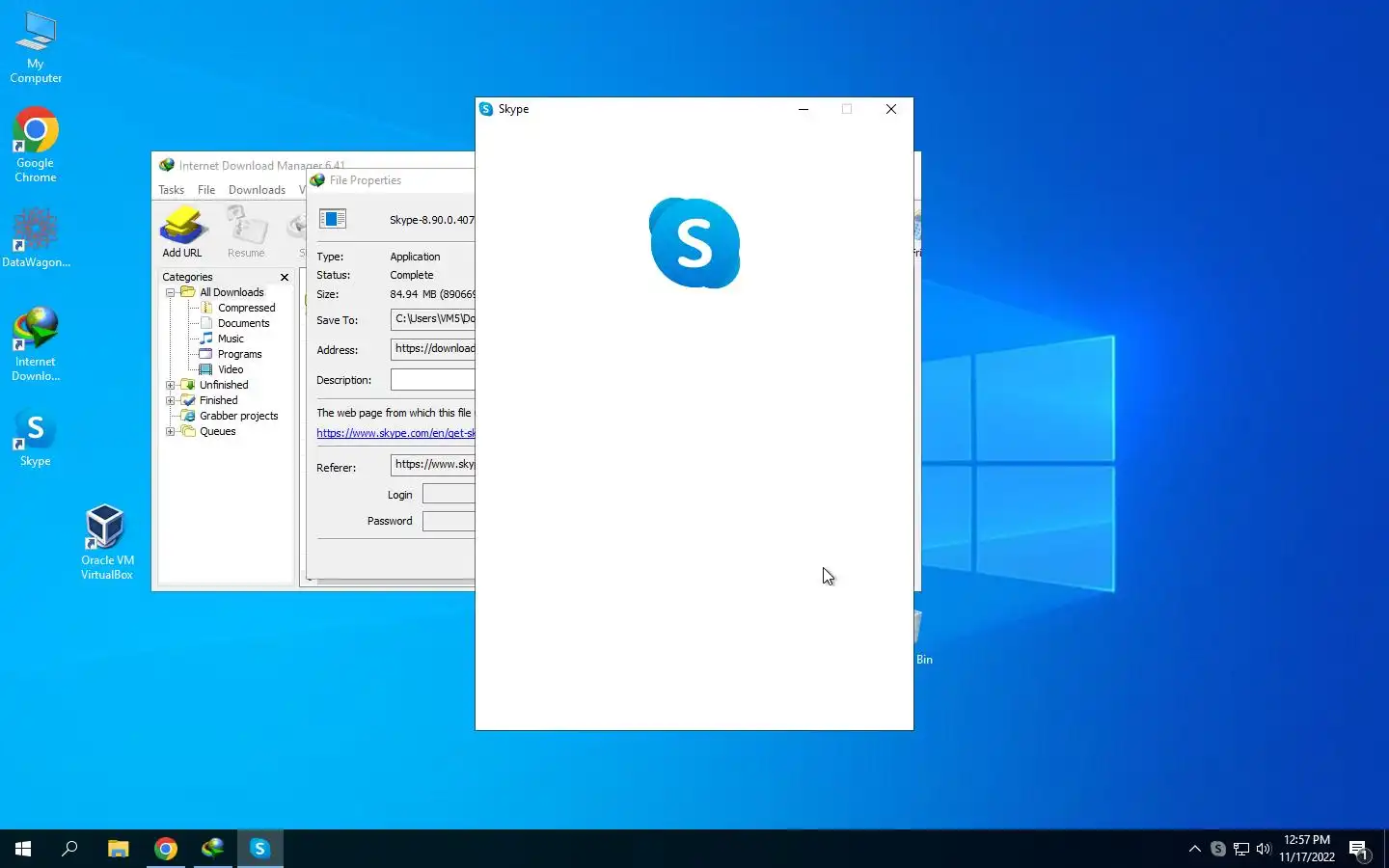Open the Windows Start menu
This screenshot has width=1389, height=868.
pyautogui.click(x=23, y=849)
